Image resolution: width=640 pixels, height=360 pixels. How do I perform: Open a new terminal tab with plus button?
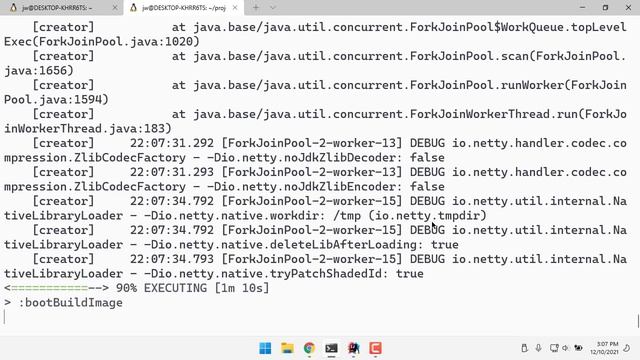click(256, 8)
